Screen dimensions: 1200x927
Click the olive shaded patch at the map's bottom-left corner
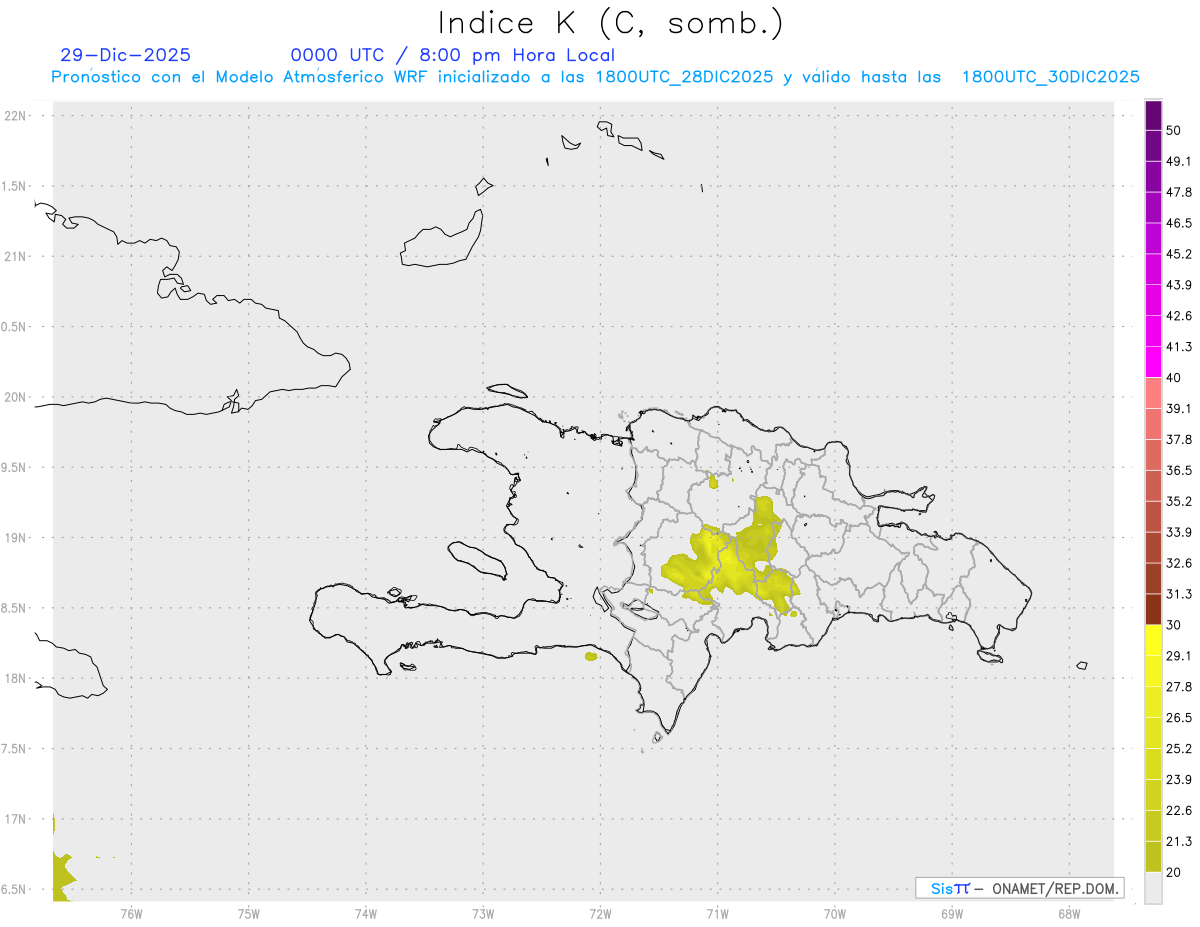pyautogui.click(x=62, y=877)
